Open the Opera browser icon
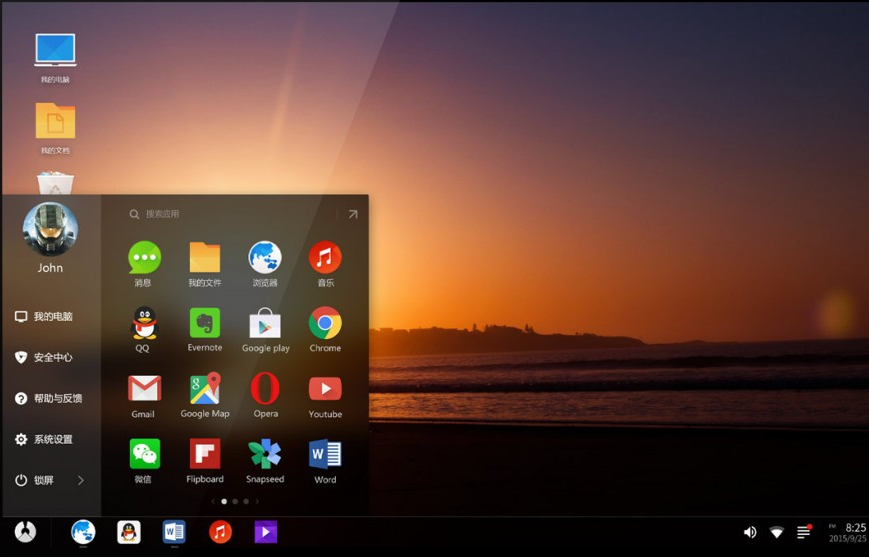 pos(265,389)
